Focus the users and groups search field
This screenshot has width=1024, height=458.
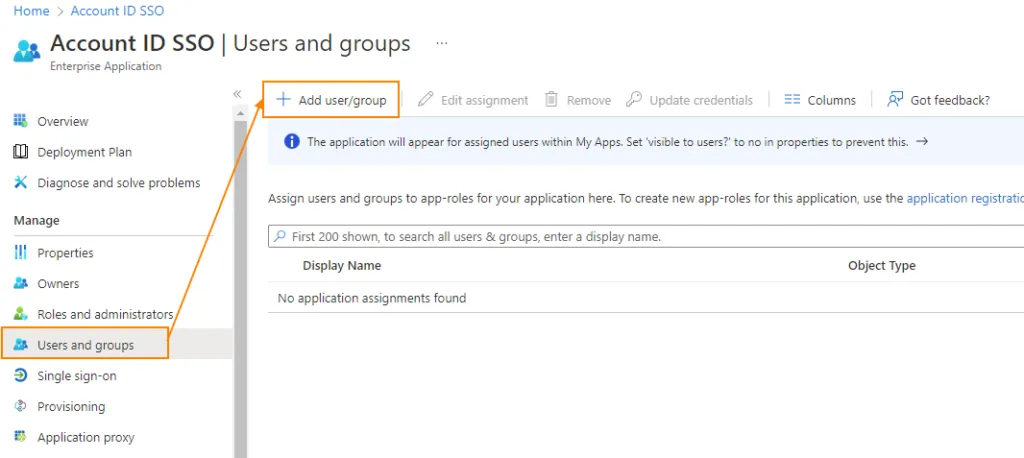pos(647,236)
